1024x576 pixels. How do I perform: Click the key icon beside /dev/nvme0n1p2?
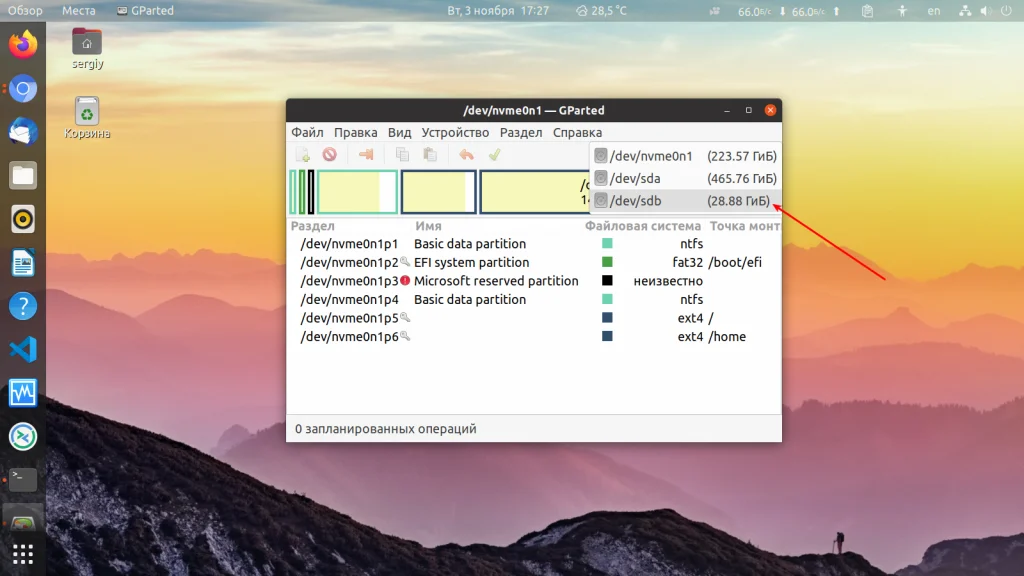pyautogui.click(x=405, y=262)
